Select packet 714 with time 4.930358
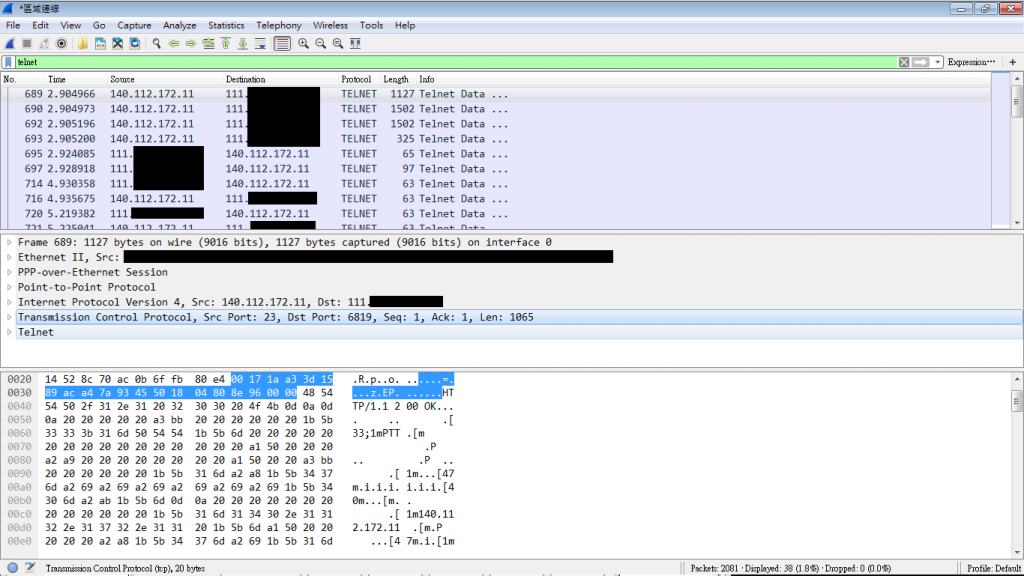Viewport: 1024px width, 576px height. 496,184
